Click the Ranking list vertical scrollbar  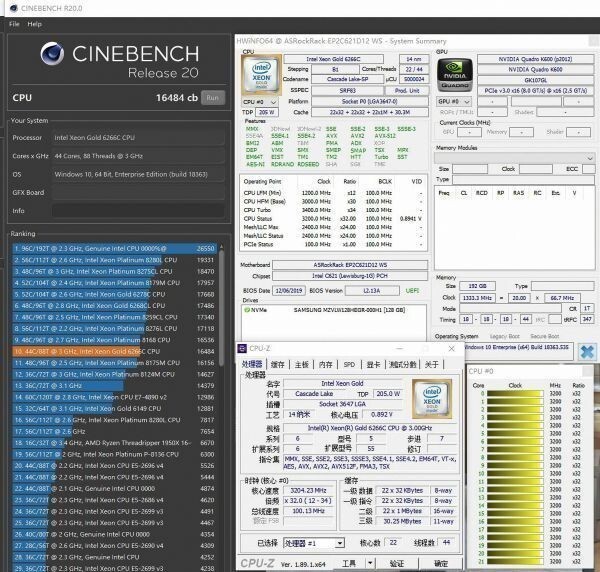[221, 306]
